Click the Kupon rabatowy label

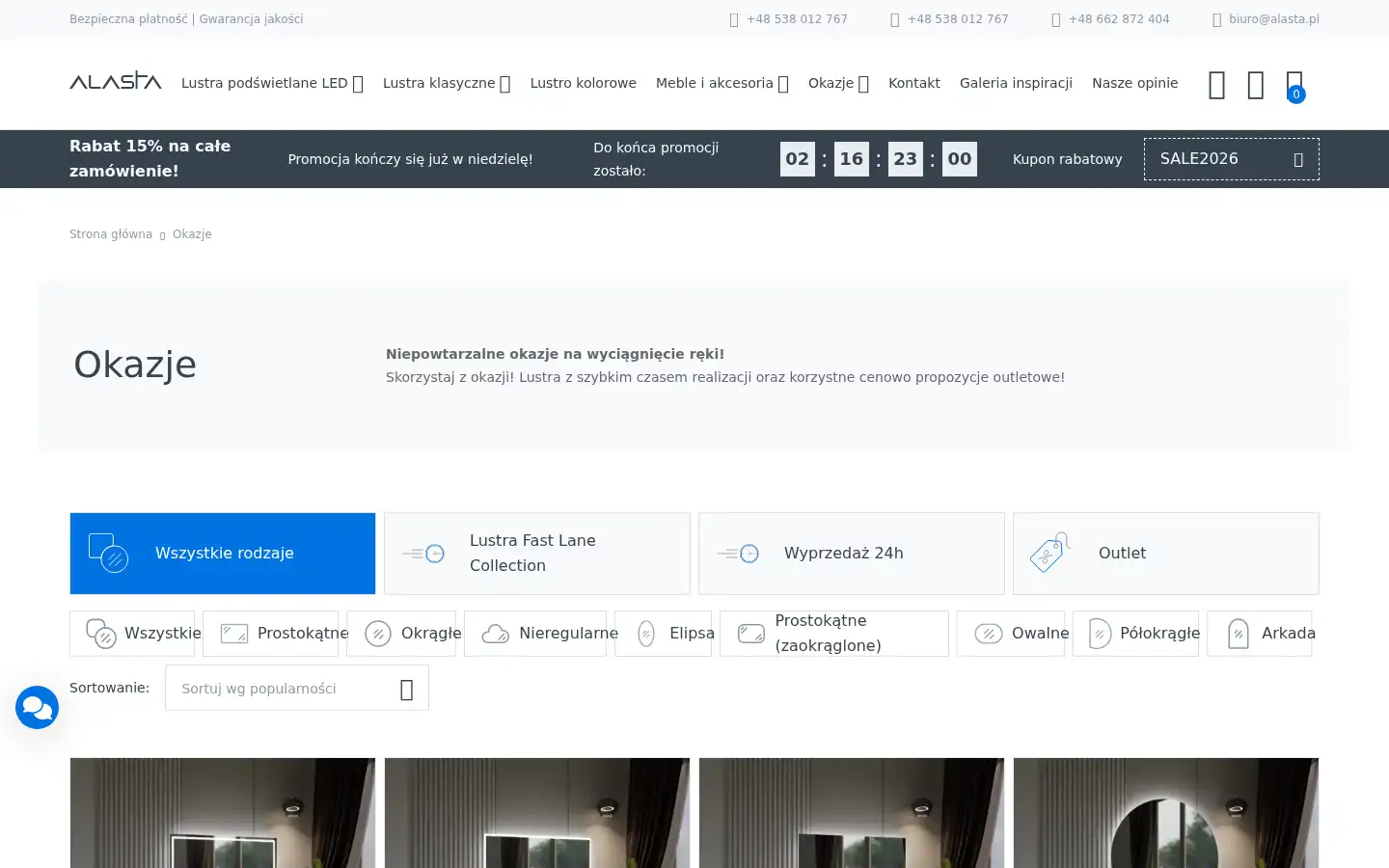1068,159
